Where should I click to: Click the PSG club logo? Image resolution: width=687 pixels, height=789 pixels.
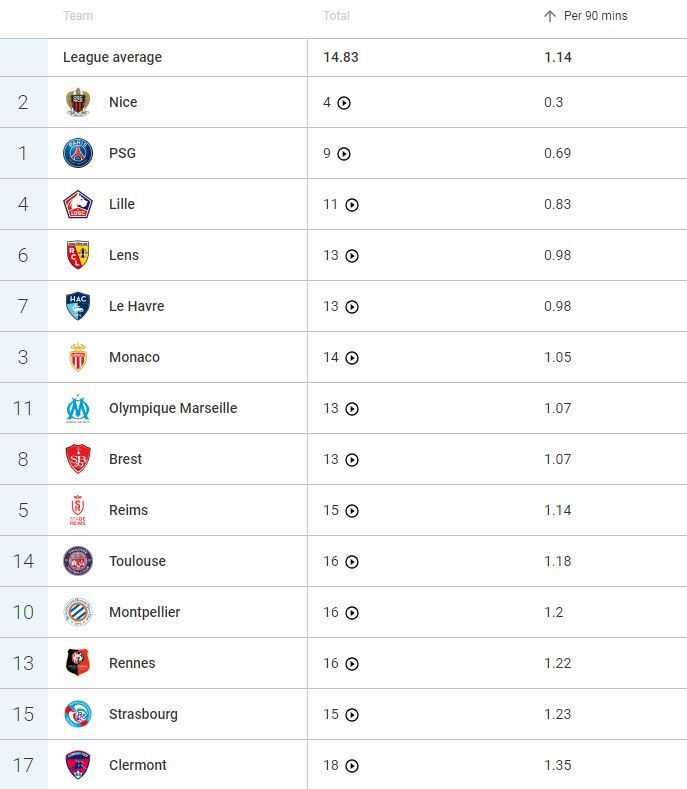click(x=78, y=153)
